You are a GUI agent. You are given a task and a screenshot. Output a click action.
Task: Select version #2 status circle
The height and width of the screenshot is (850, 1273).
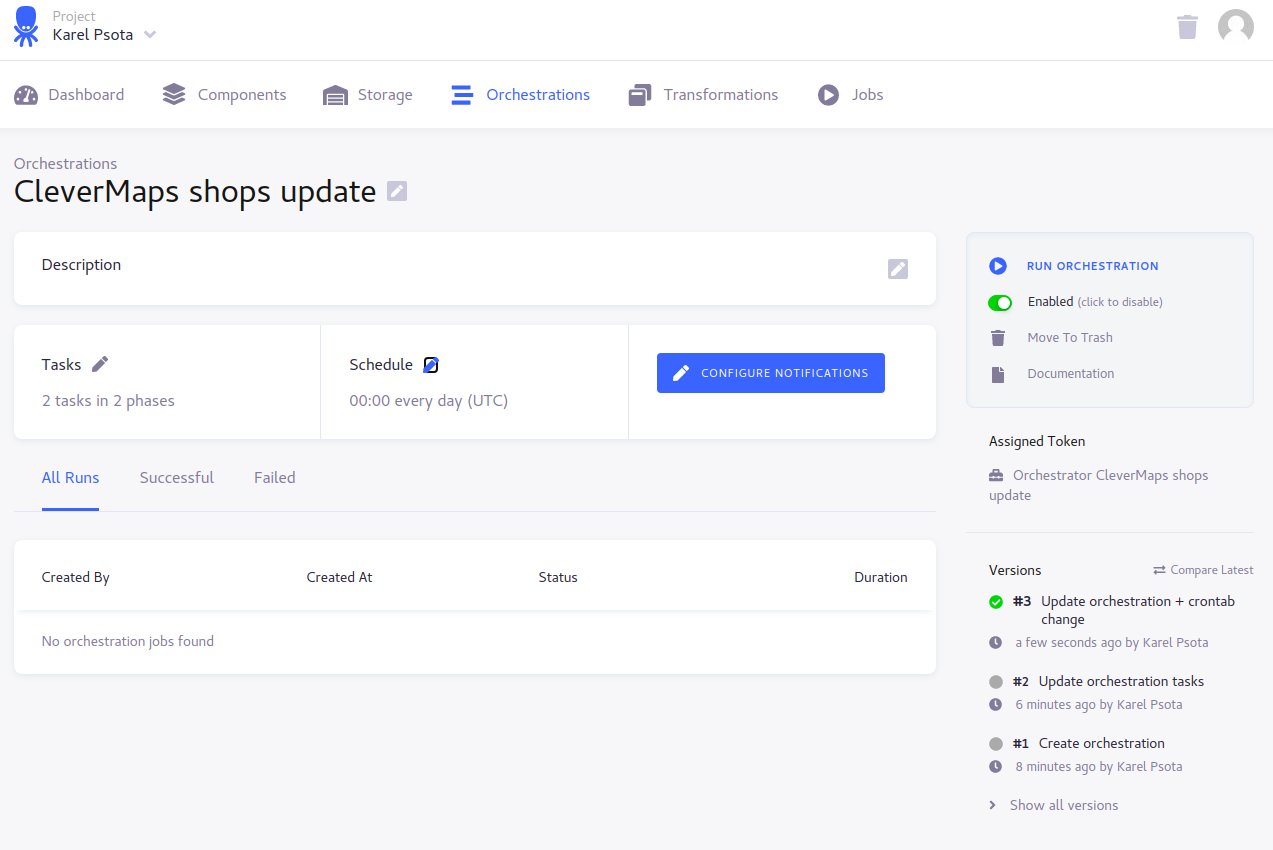pos(996,682)
